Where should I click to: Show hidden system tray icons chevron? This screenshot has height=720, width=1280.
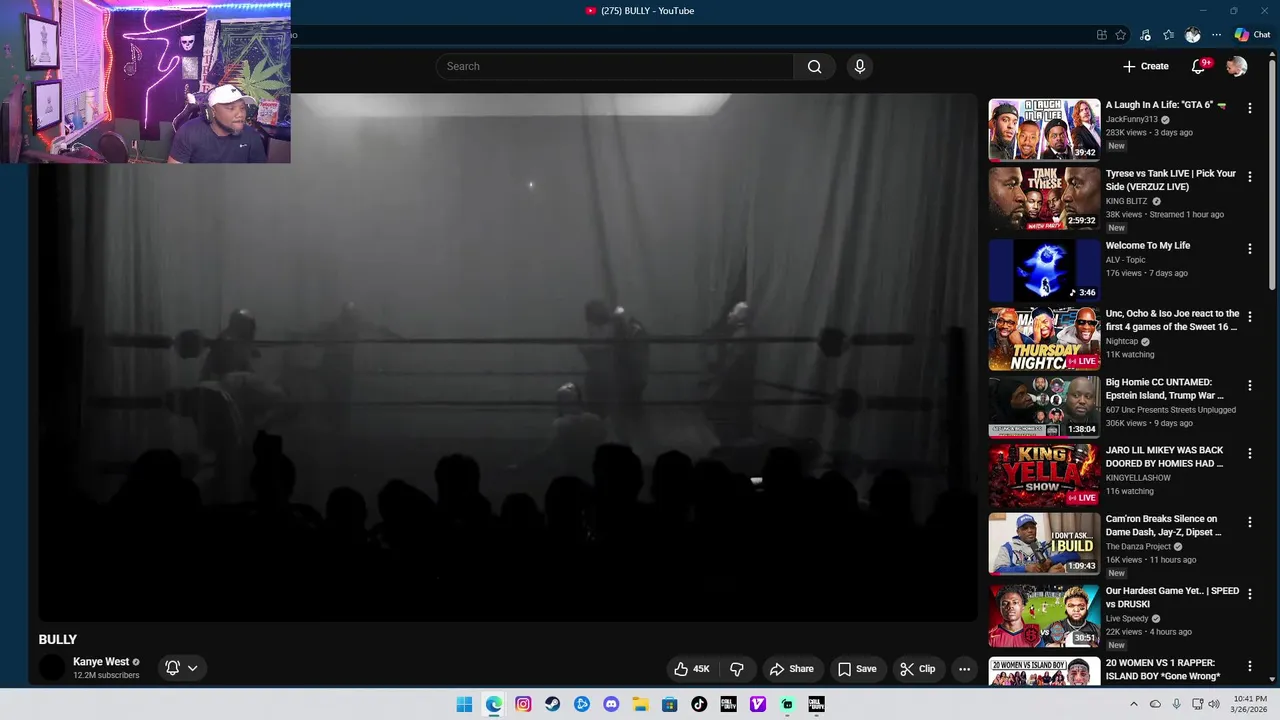(1133, 704)
